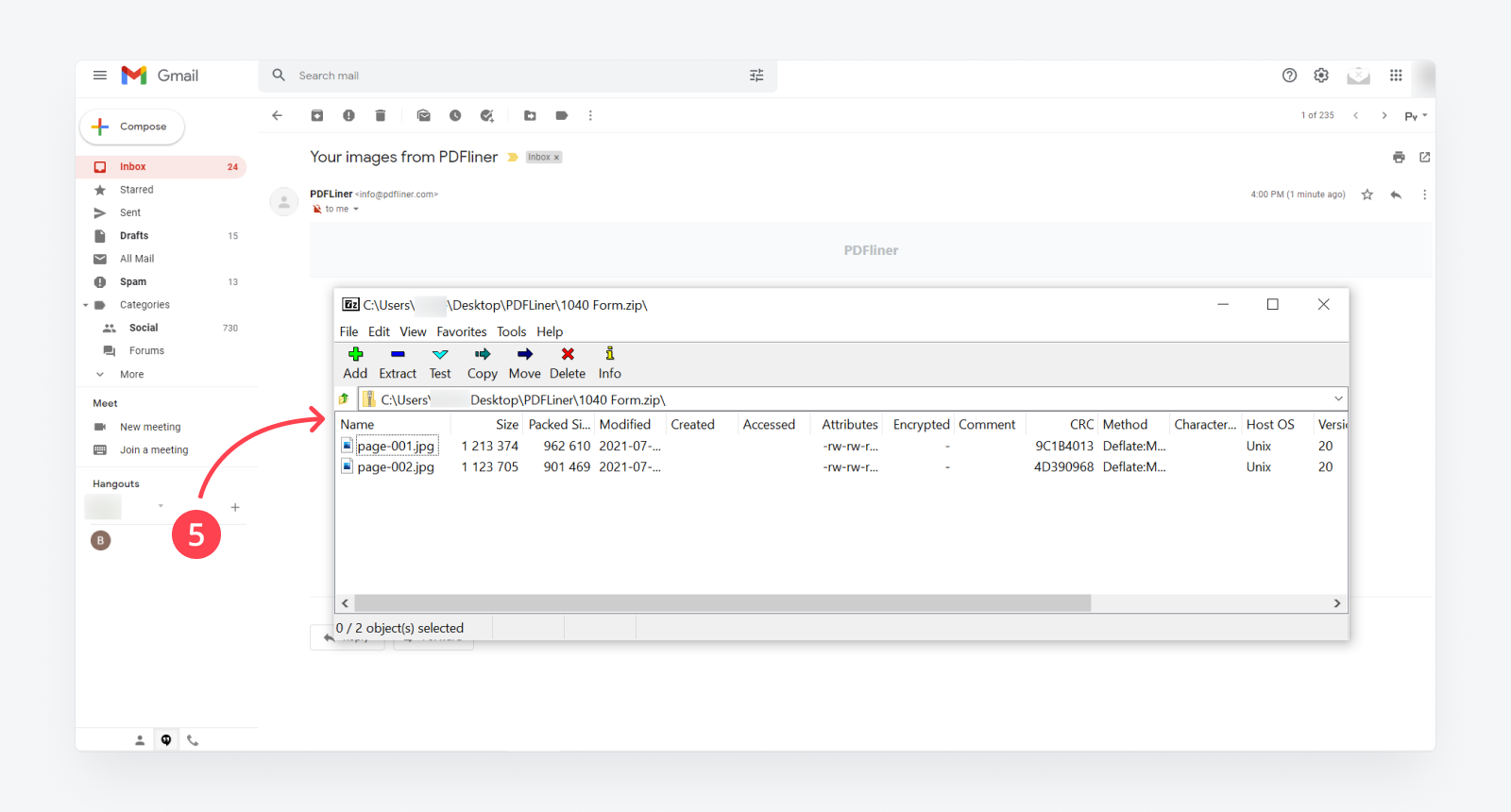Viewport: 1511px width, 812px height.
Task: Click the Labels icon in Gmail toolbar
Action: (562, 115)
